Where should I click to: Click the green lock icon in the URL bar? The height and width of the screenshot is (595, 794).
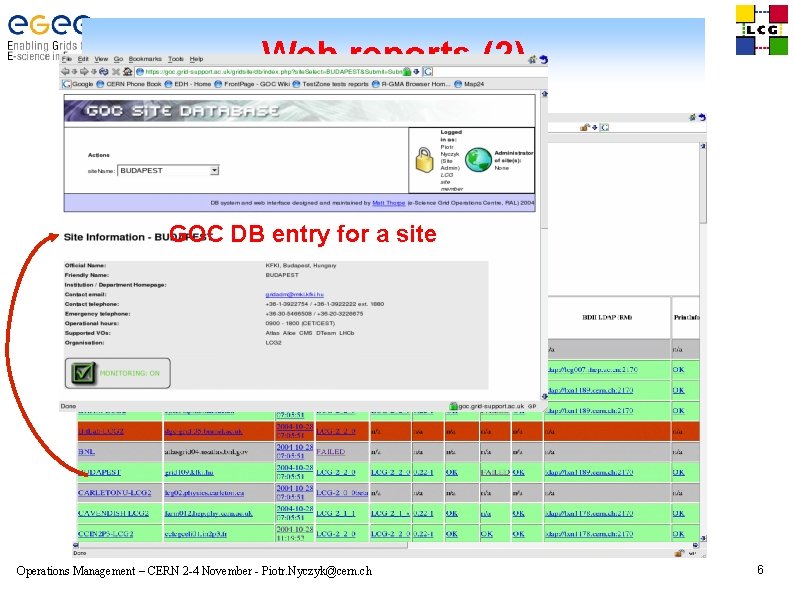[x=407, y=71]
